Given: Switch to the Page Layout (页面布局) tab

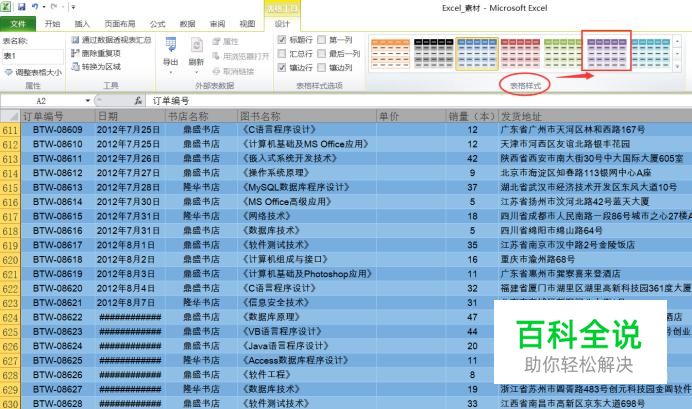Looking at the screenshot, I should tap(120, 24).
